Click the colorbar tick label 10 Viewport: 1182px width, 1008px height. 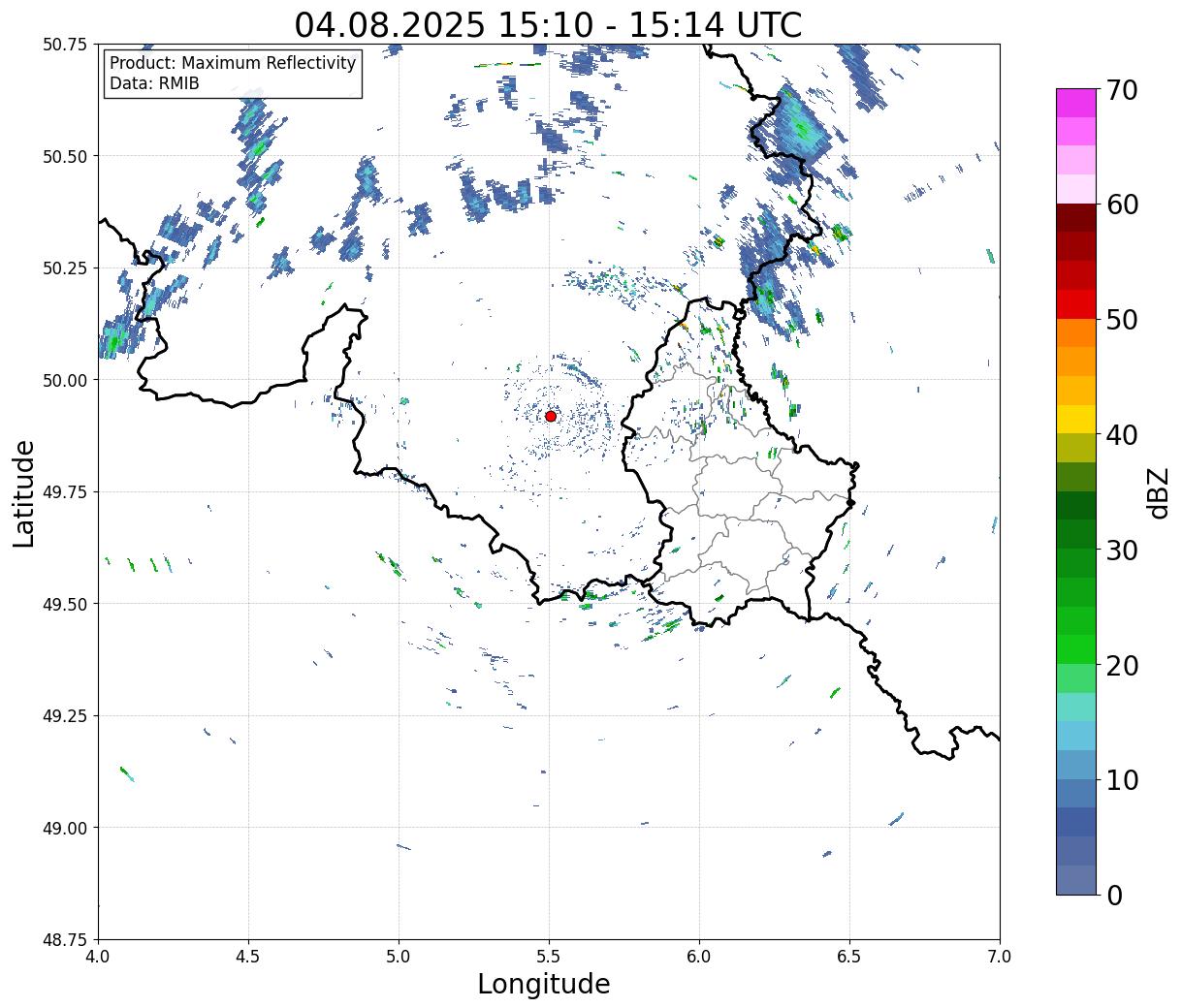pyautogui.click(x=1122, y=779)
